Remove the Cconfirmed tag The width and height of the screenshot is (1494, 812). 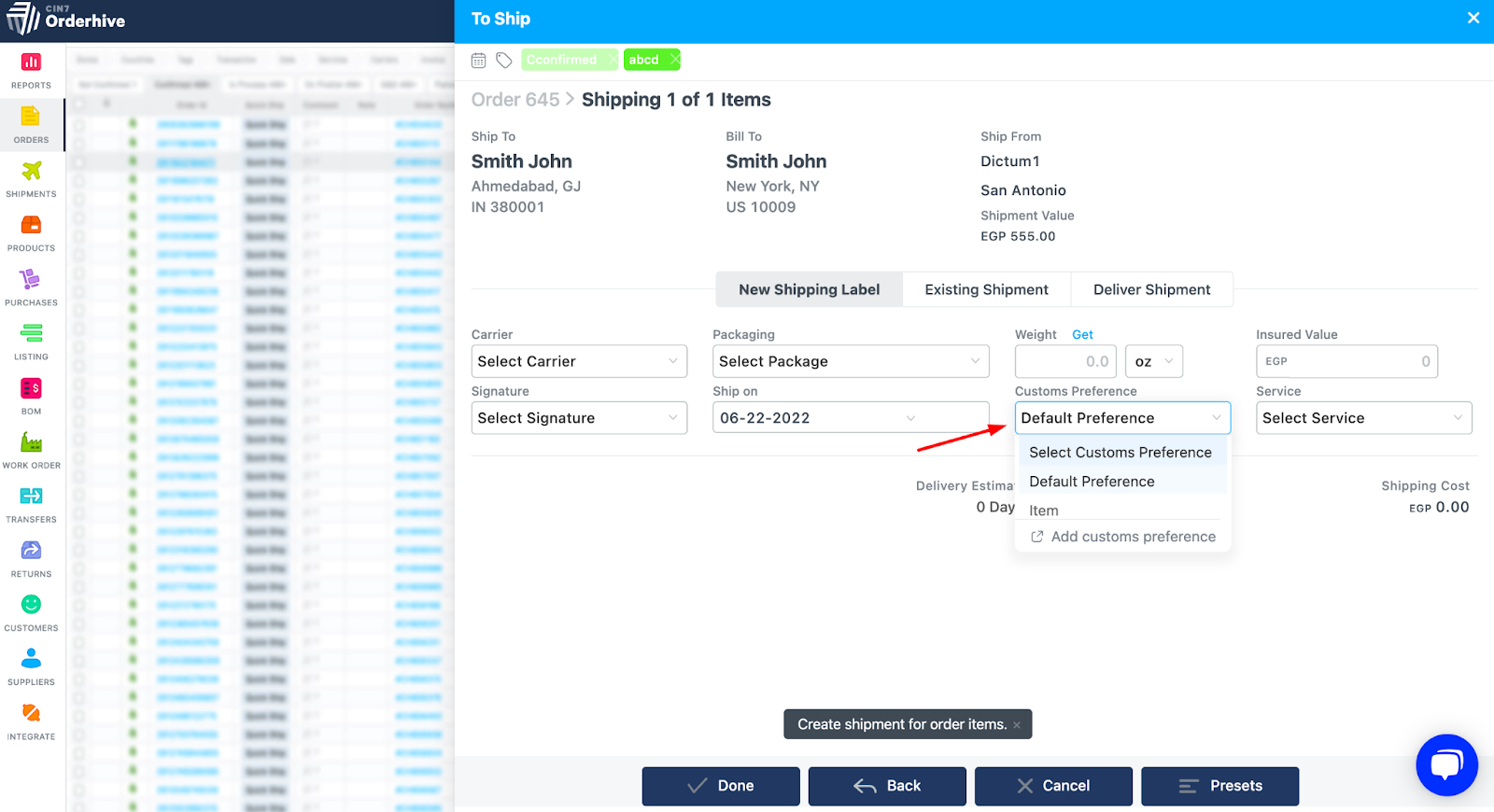(613, 59)
